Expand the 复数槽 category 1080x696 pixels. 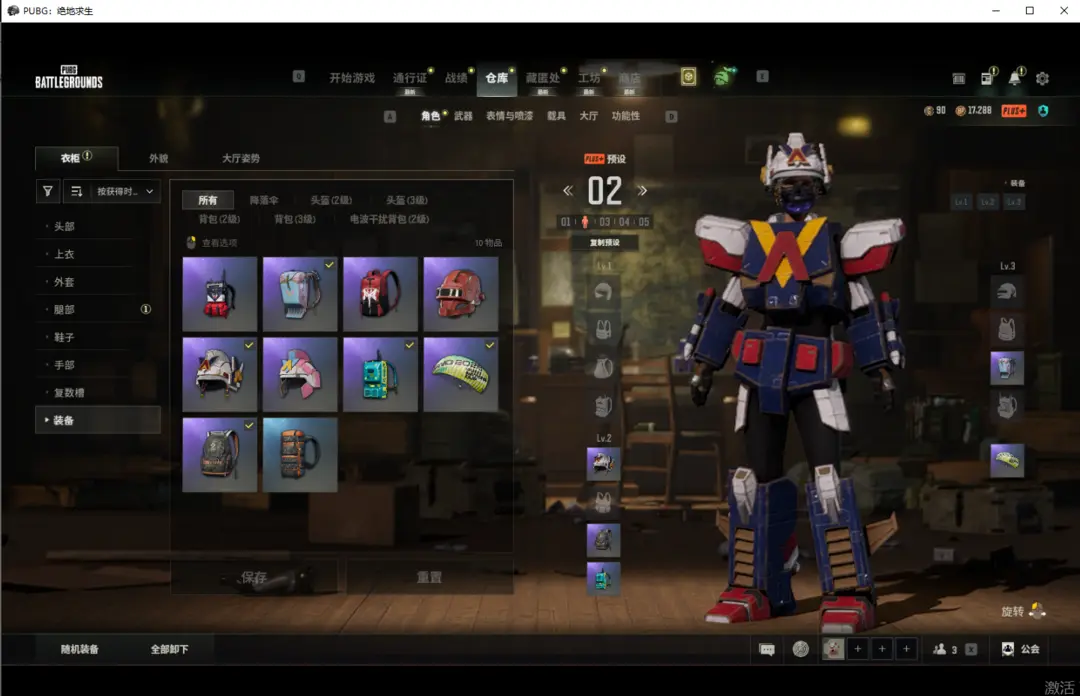(x=98, y=392)
